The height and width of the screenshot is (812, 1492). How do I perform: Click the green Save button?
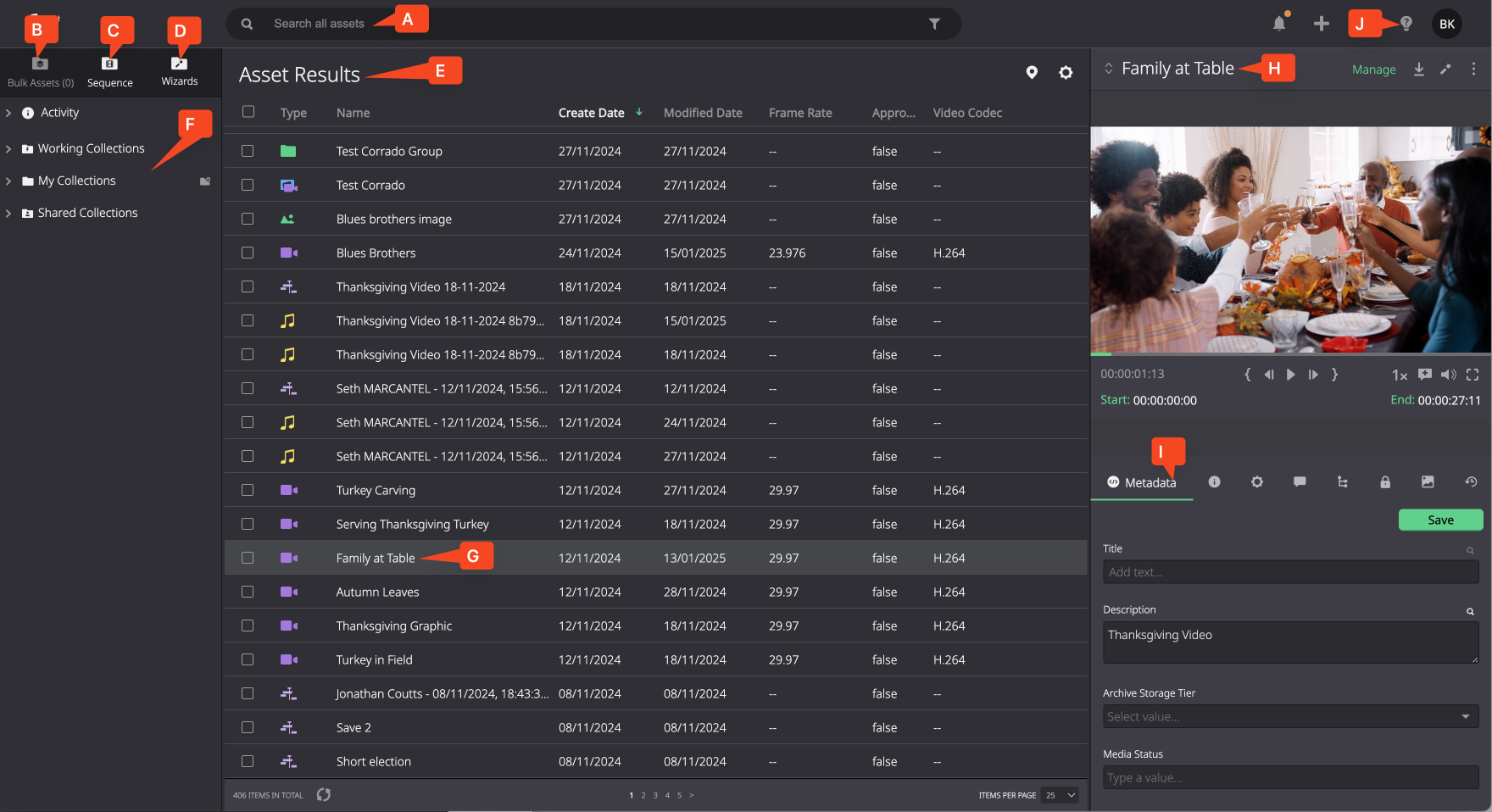(1440, 520)
